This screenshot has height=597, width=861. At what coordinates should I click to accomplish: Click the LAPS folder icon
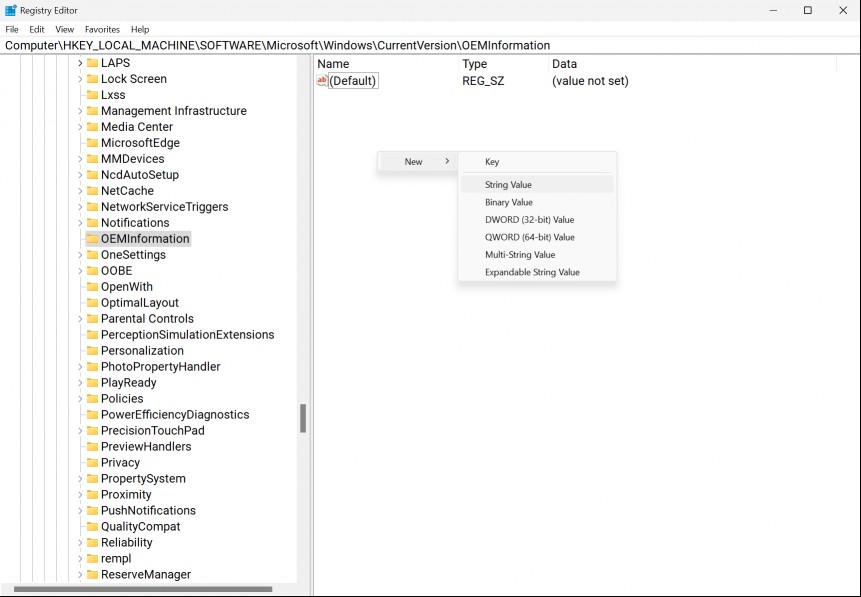click(x=92, y=63)
